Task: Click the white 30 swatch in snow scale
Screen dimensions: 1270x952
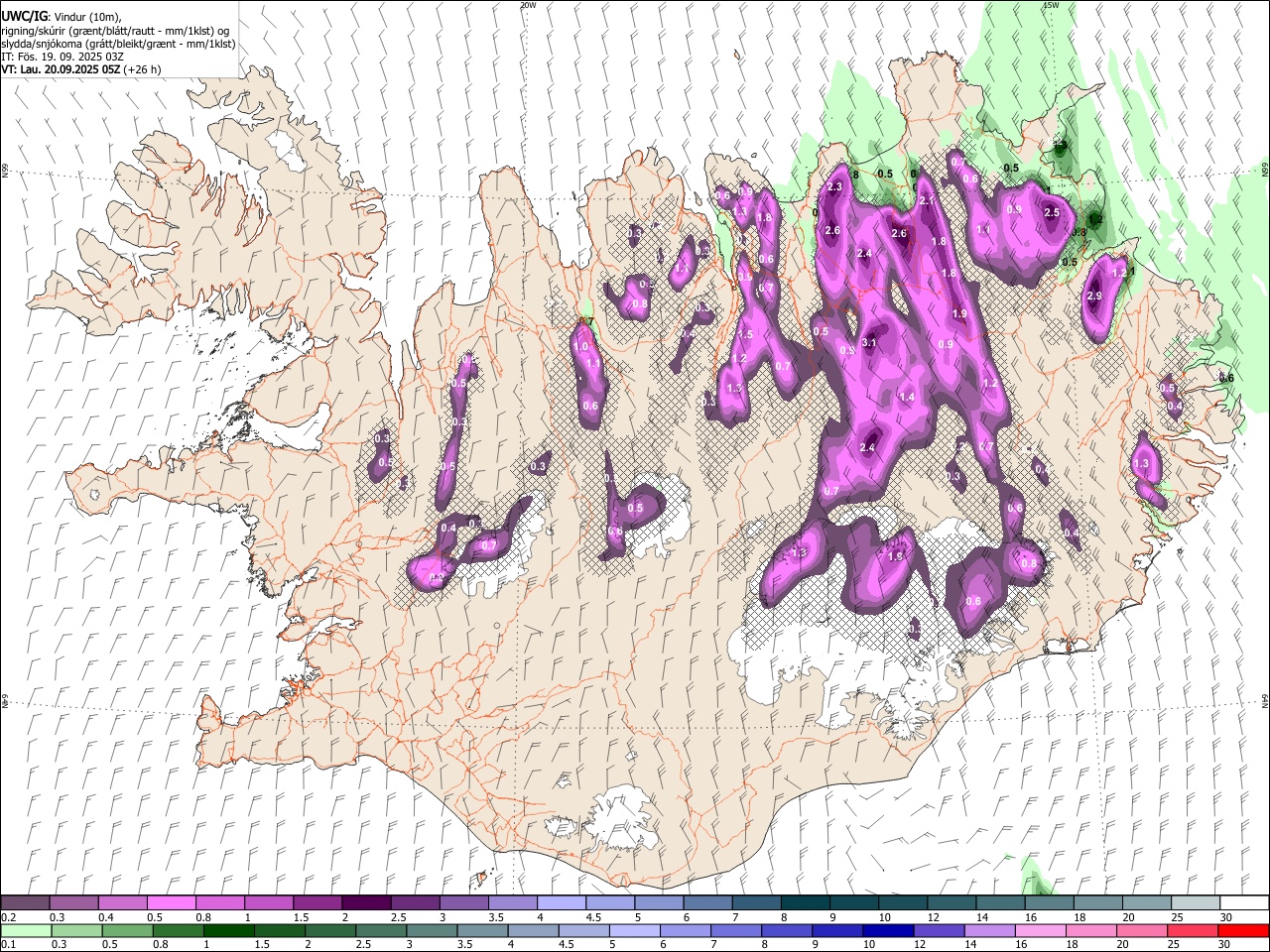Action: 1244,903
